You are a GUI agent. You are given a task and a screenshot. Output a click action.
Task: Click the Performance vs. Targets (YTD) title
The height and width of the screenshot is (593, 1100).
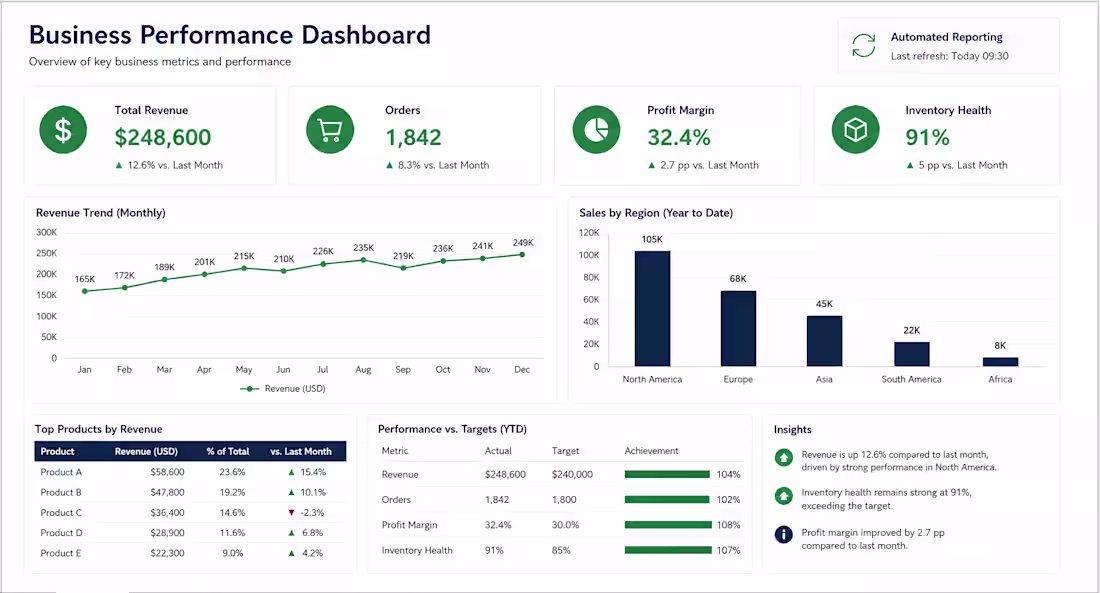coord(452,429)
